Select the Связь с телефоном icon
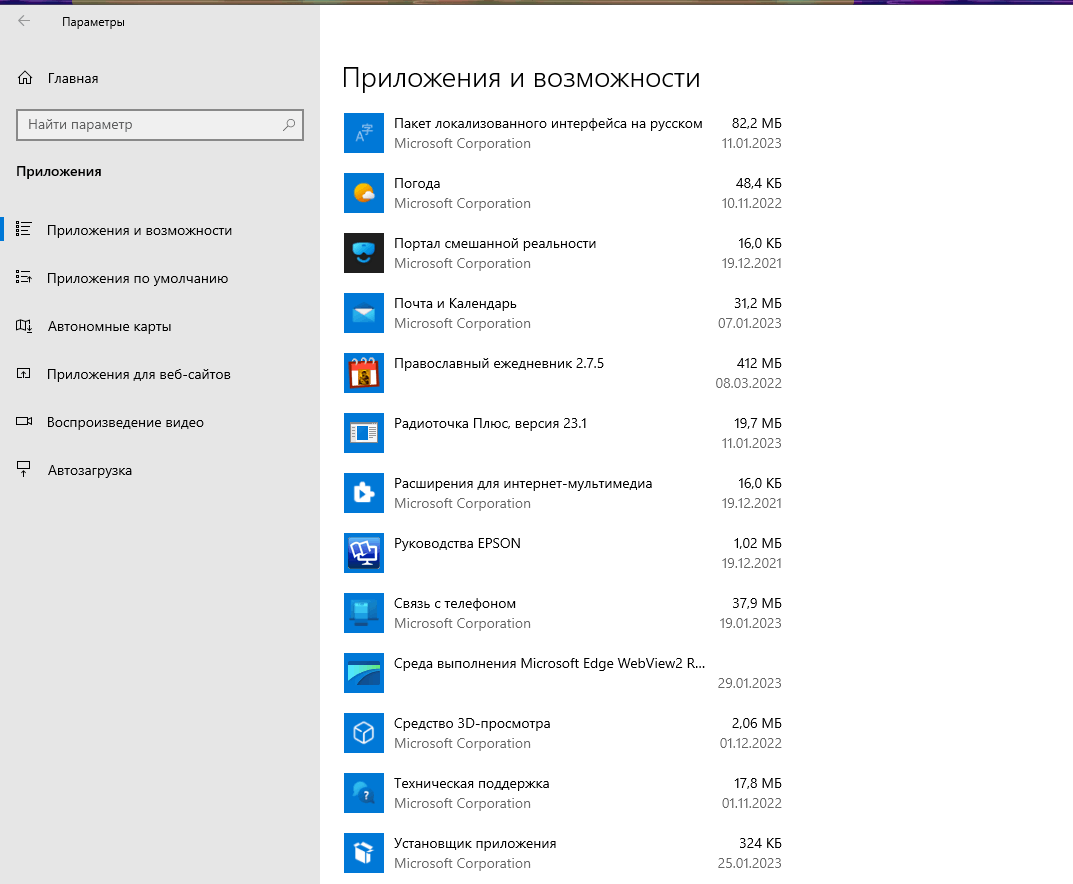The image size is (1073, 884). pyautogui.click(x=363, y=613)
